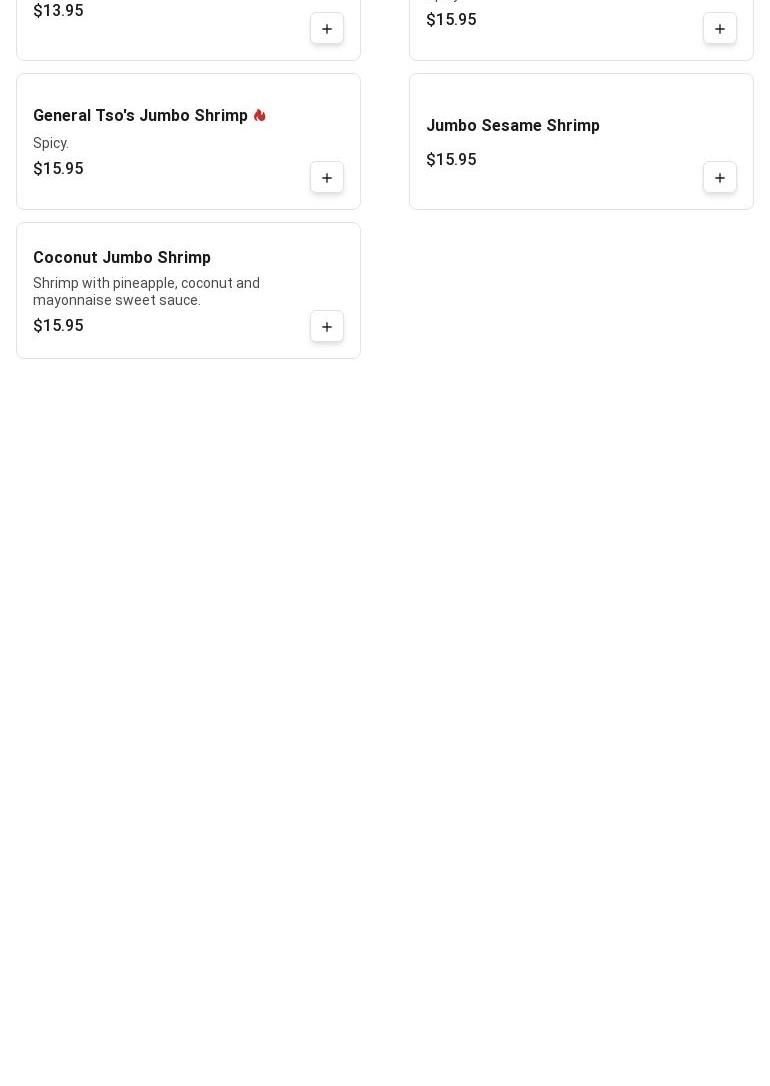This screenshot has height=1086, width=770.
Task: Click Jumbo Sesame Shrimp $15.95 price
Action: [x=451, y=160]
